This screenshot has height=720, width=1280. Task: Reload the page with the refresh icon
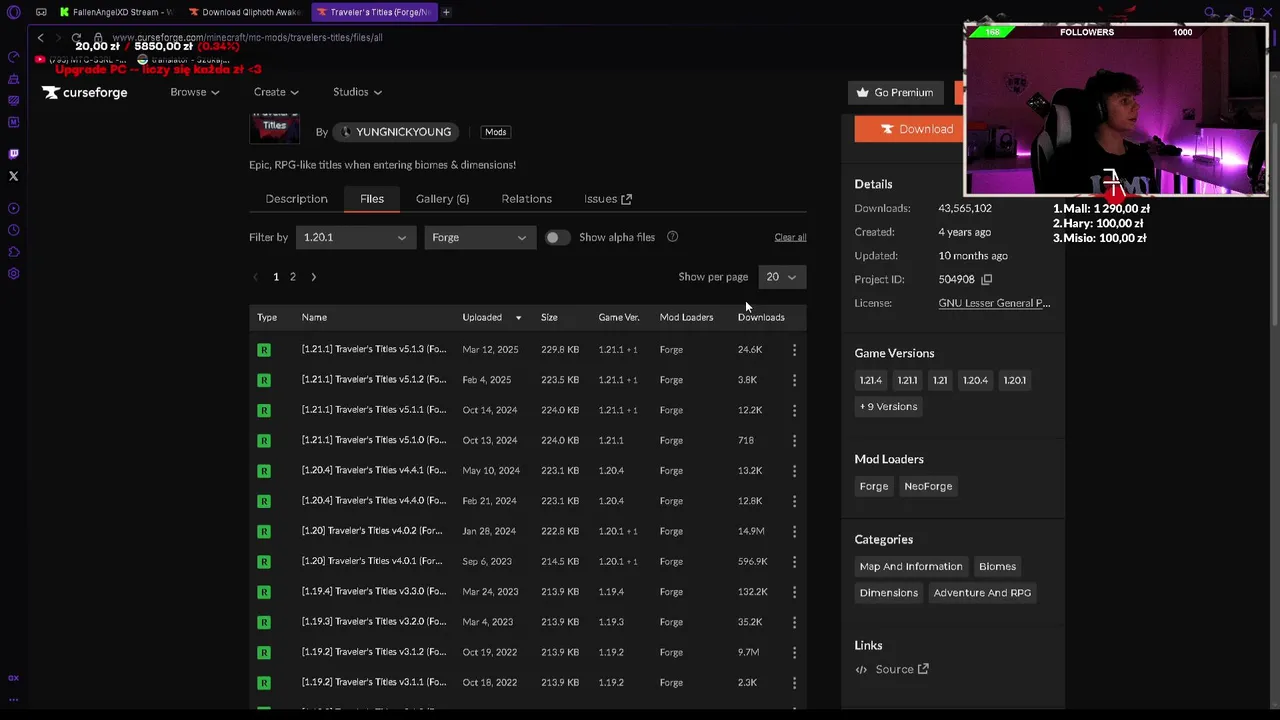pyautogui.click(x=76, y=37)
